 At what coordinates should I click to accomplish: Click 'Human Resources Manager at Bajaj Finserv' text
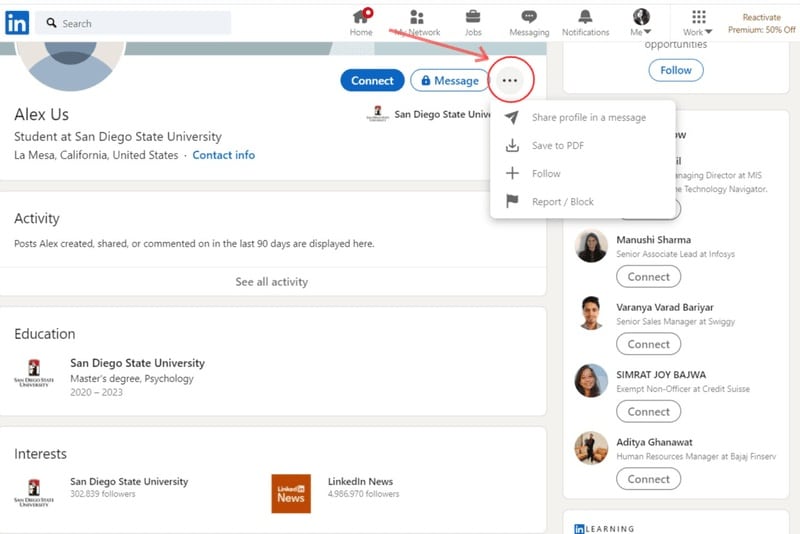[x=696, y=456]
